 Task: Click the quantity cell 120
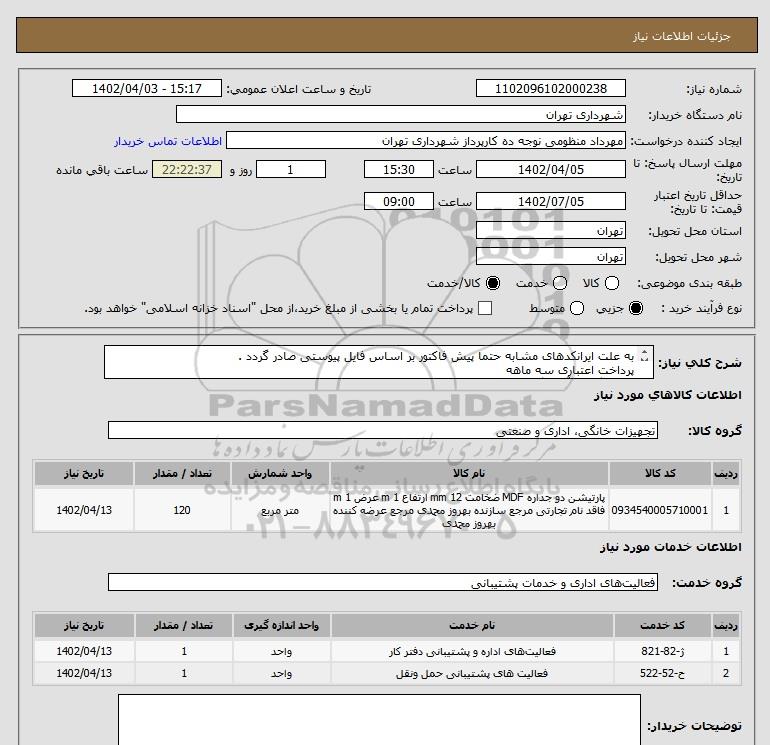[x=182, y=510]
